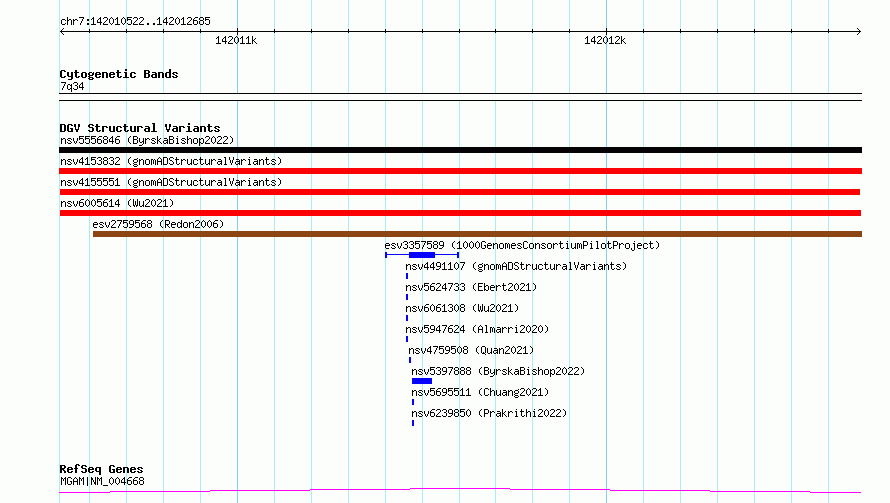Click the nsv5624733 (Ebert2021) label
Screen dimensions: 890x503
click(471, 287)
